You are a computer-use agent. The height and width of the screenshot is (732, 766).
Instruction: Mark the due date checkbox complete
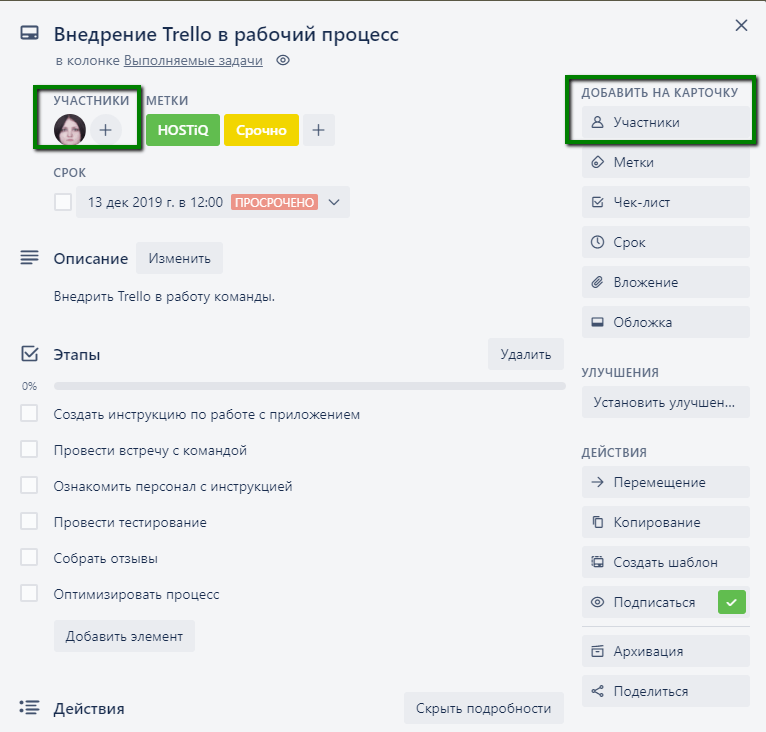63,202
